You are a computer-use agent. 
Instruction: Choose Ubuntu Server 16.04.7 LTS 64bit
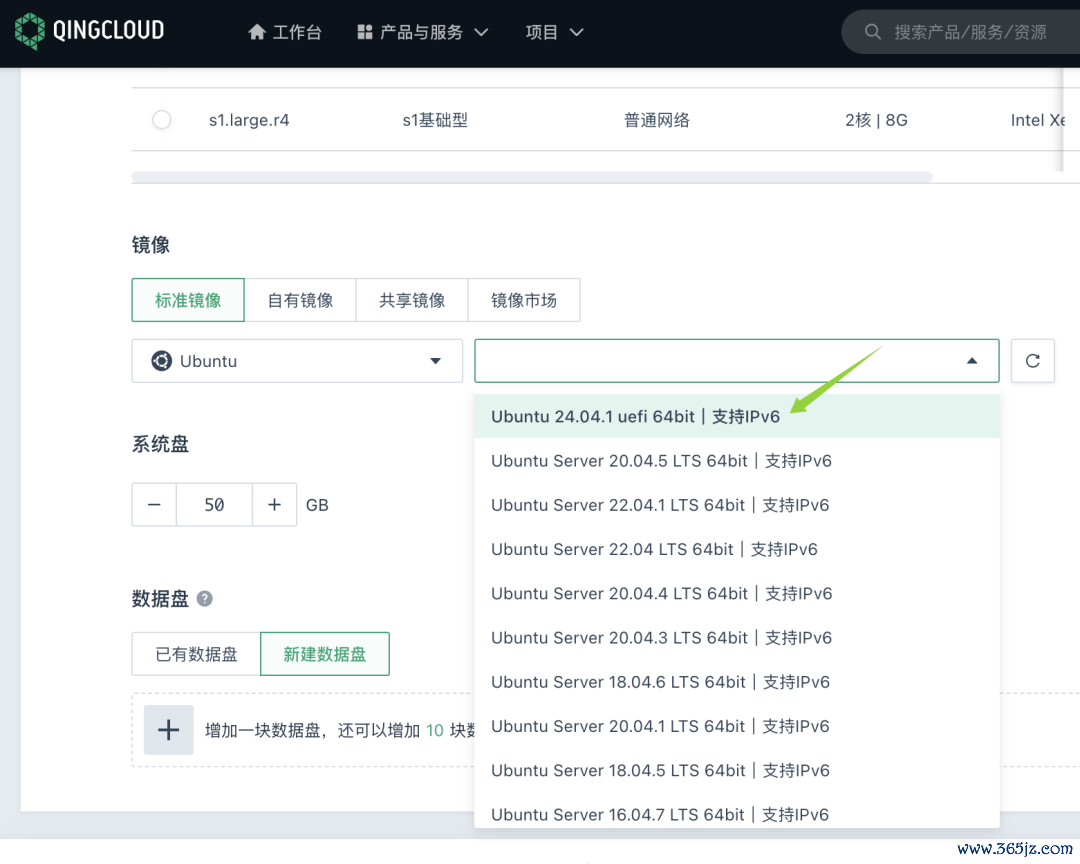[x=736, y=810]
